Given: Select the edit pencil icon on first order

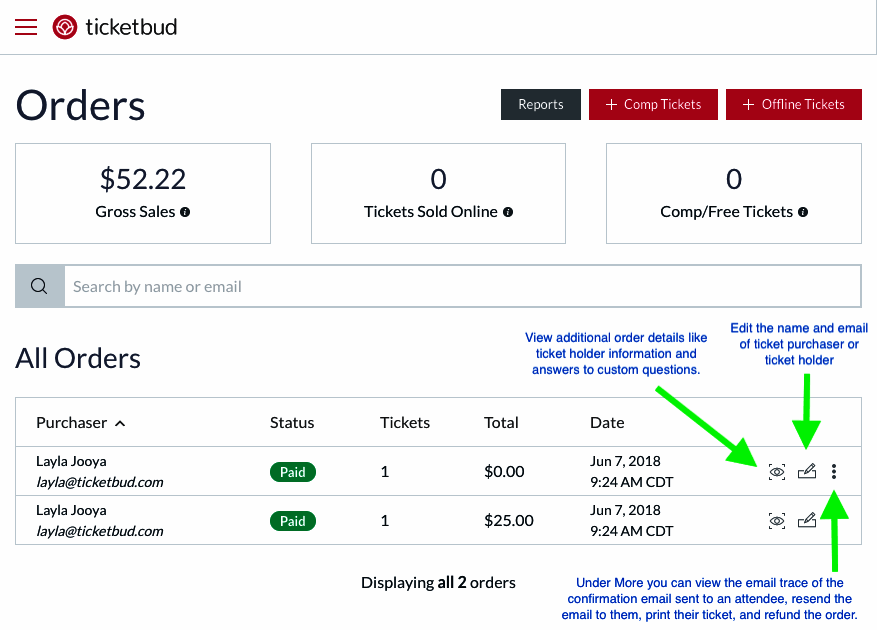Looking at the screenshot, I should 807,471.
